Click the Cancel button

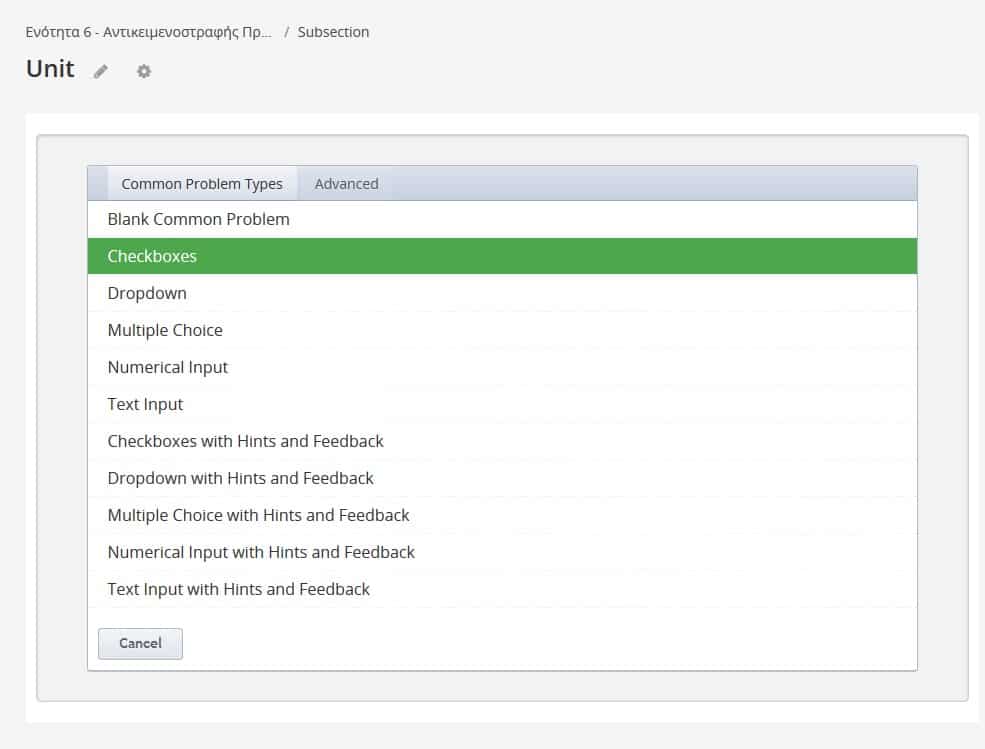point(140,643)
